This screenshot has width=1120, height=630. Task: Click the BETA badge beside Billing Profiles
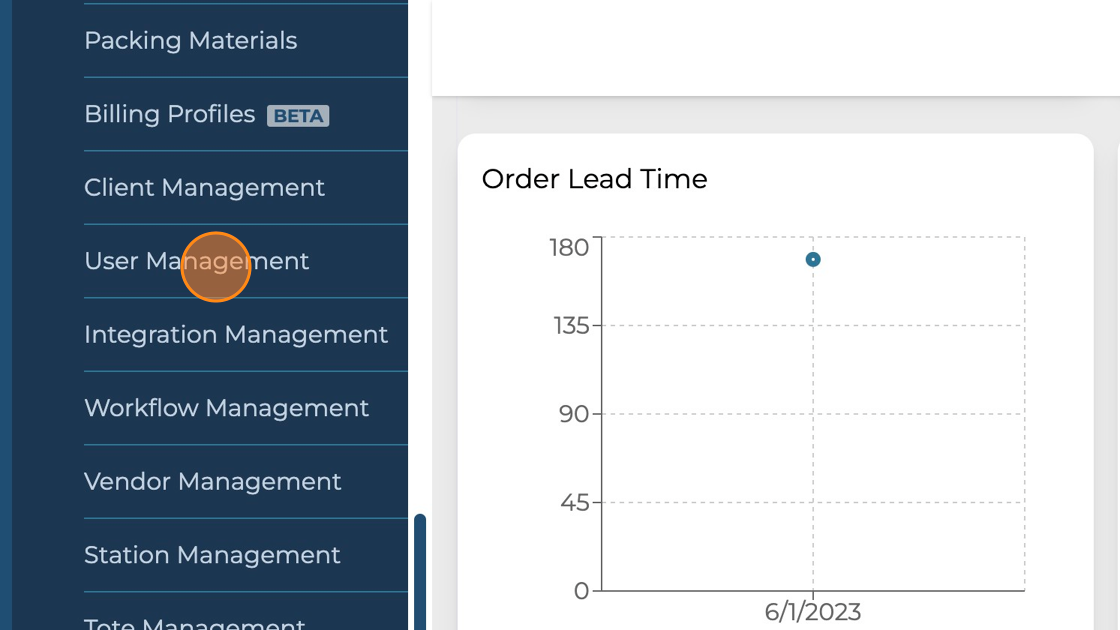(x=298, y=116)
